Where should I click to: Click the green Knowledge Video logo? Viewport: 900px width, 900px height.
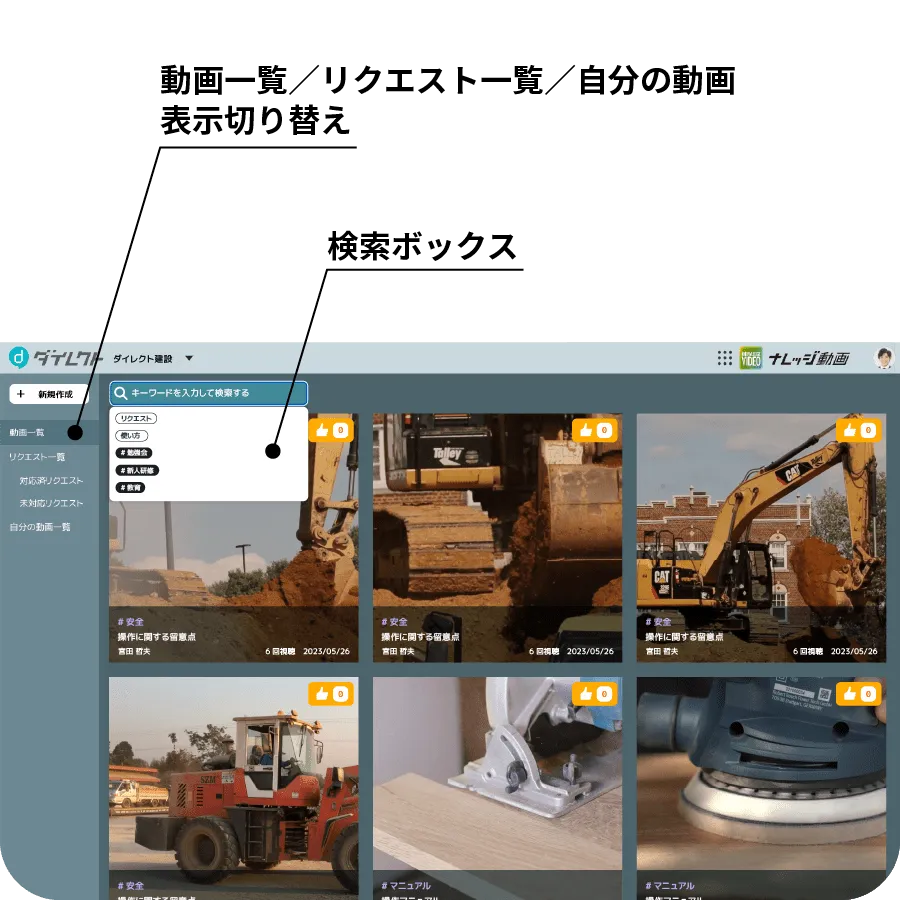pos(751,358)
